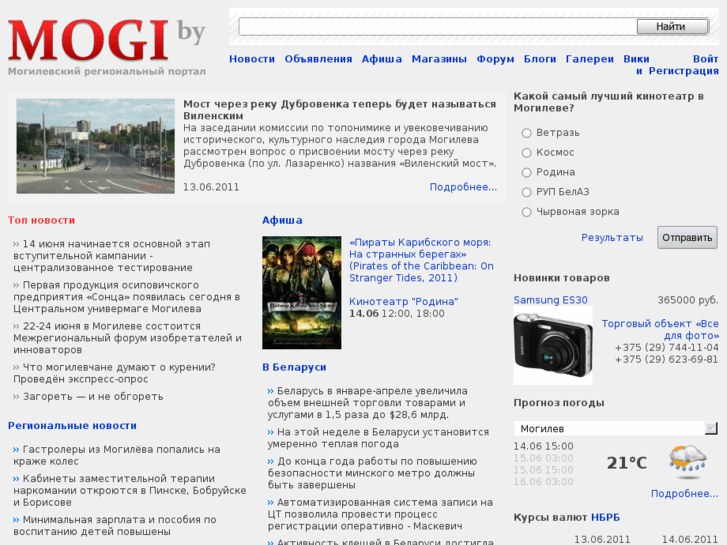Open the smoking экспресс-опрос news
Viewport: 727px width, 545px height.
click(x=114, y=373)
